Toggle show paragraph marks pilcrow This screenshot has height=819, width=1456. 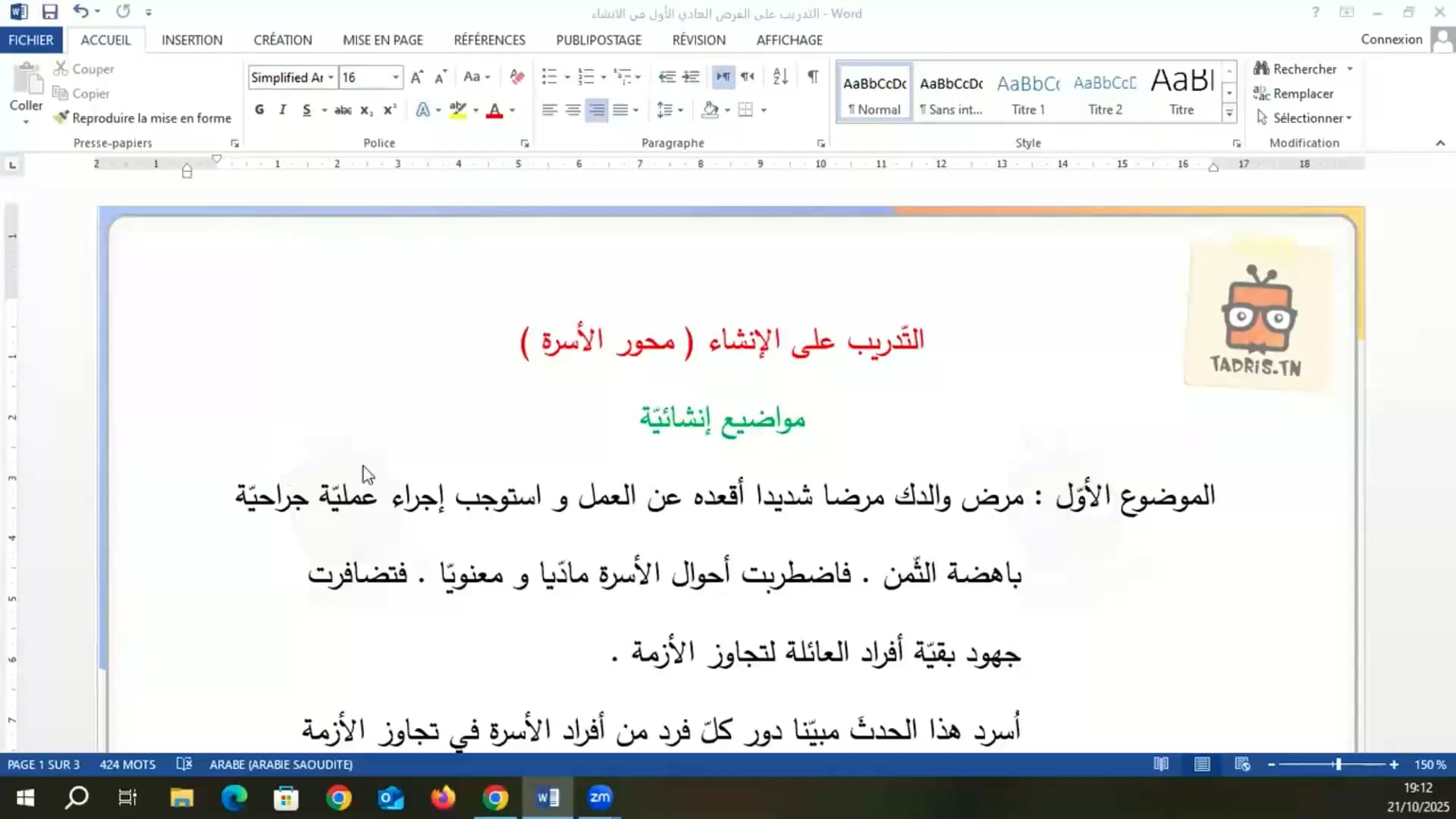[x=813, y=77]
